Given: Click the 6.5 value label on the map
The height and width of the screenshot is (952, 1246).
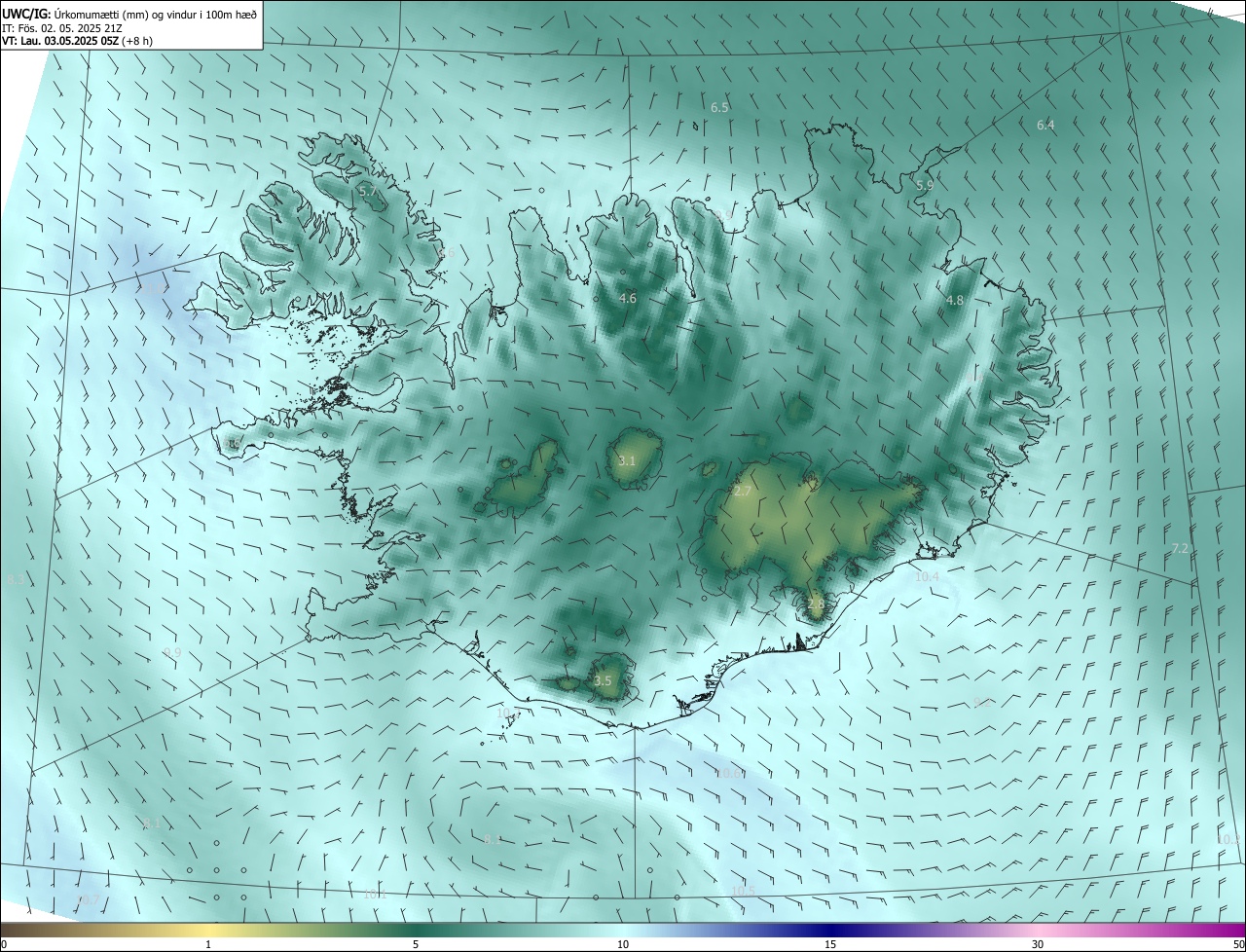Looking at the screenshot, I should [x=719, y=107].
